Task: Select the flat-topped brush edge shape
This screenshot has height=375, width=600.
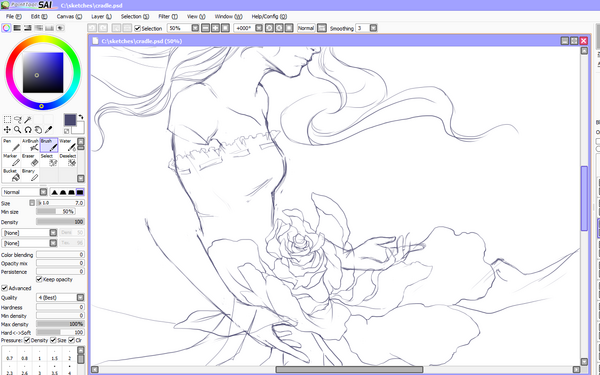Action: tap(80, 192)
